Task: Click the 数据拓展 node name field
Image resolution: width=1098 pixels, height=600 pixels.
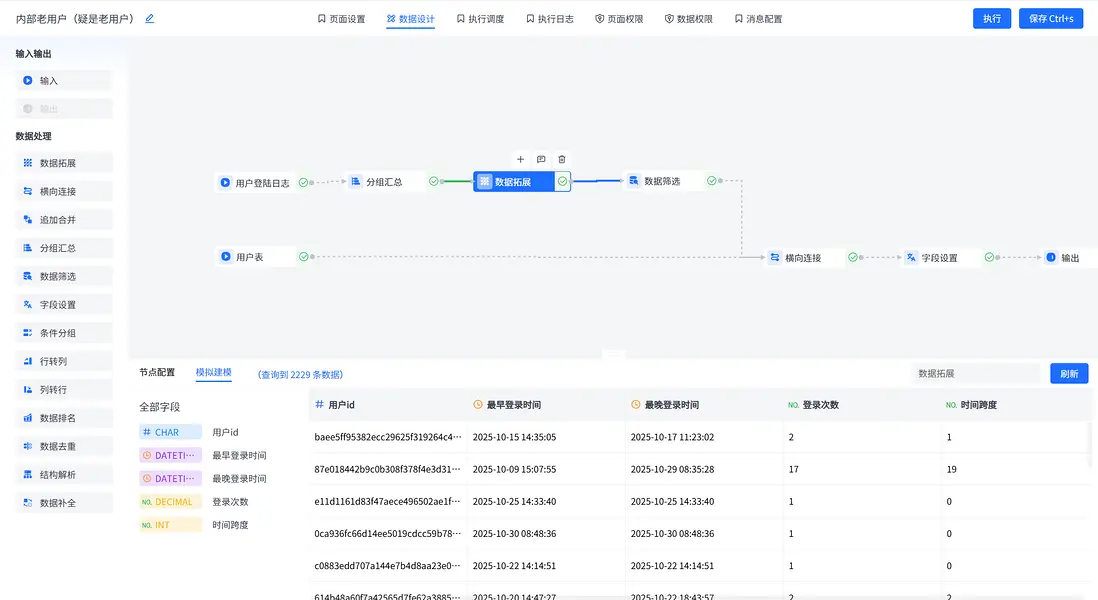Action: (975, 374)
